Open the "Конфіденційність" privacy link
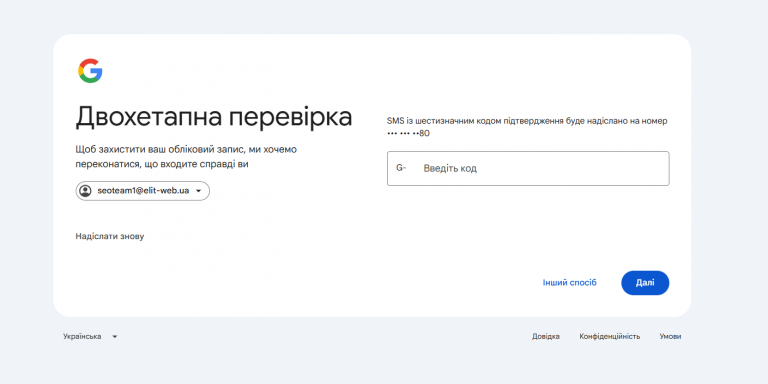This screenshot has width=768, height=384. pyautogui.click(x=610, y=336)
